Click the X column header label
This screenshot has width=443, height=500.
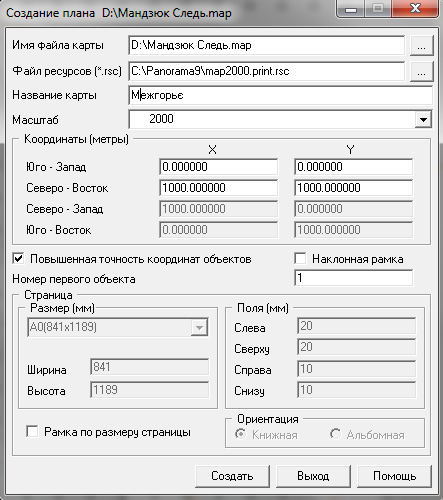[212, 150]
